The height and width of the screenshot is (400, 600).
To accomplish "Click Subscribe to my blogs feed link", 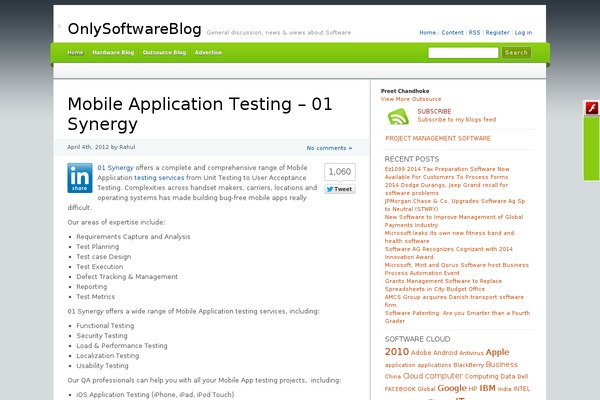I will click(x=457, y=119).
